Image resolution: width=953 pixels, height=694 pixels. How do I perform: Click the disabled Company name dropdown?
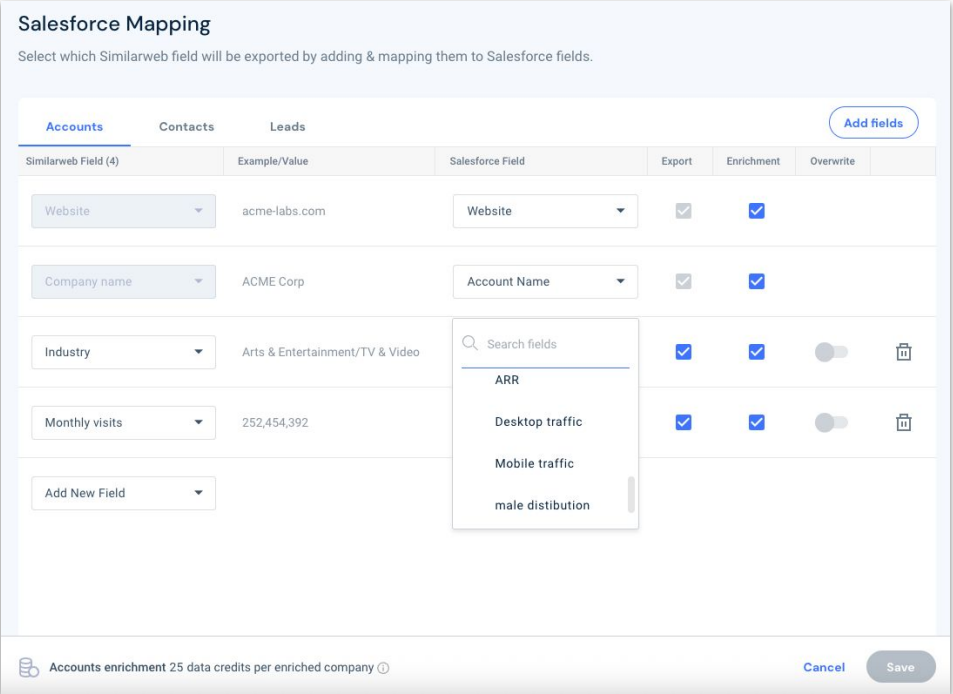pyautogui.click(x=123, y=281)
